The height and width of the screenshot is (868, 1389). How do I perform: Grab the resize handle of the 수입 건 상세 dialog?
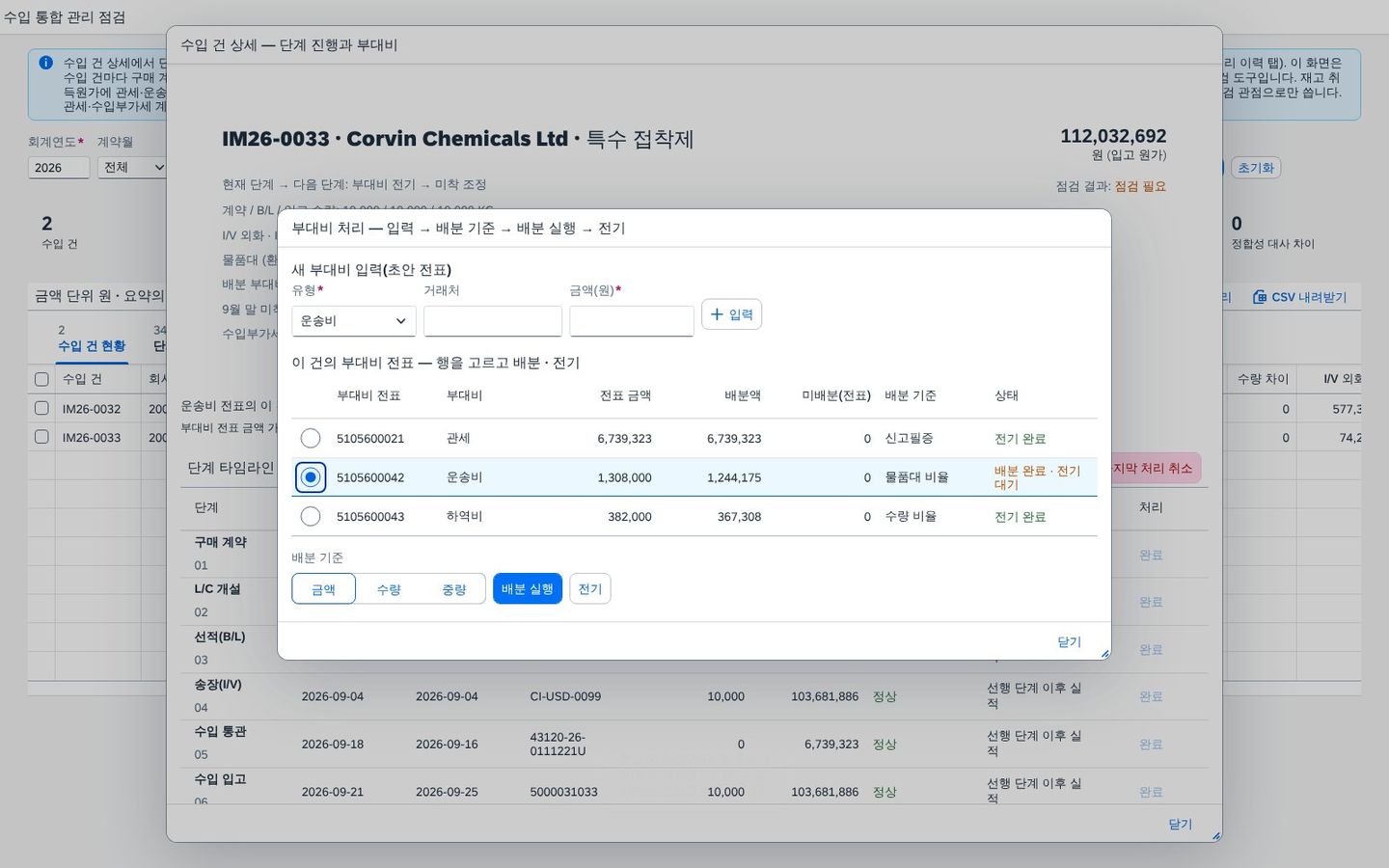click(1215, 835)
